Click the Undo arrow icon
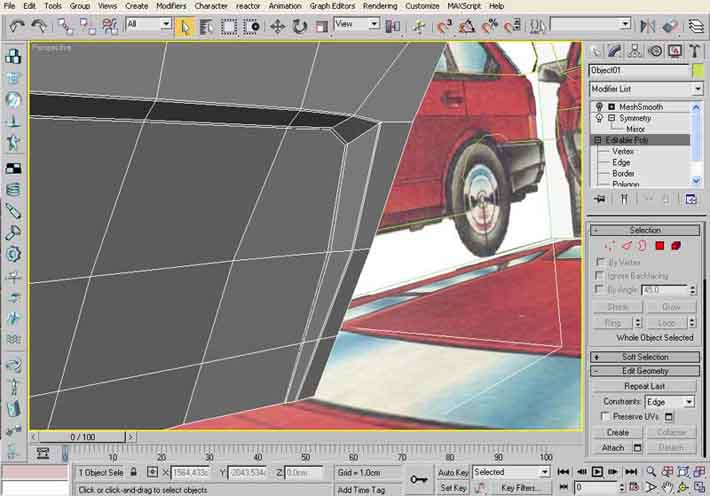This screenshot has height=496, width=710. tap(17, 25)
